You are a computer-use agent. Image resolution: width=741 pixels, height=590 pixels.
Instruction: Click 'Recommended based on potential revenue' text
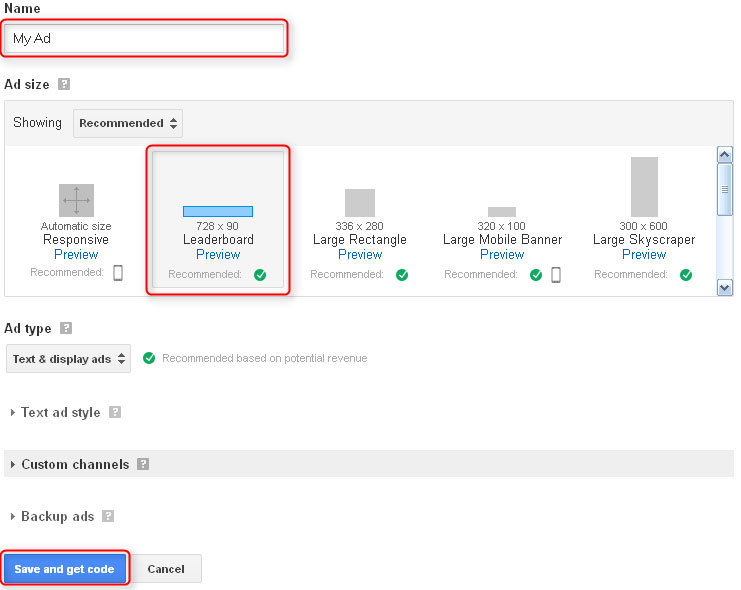(x=265, y=358)
